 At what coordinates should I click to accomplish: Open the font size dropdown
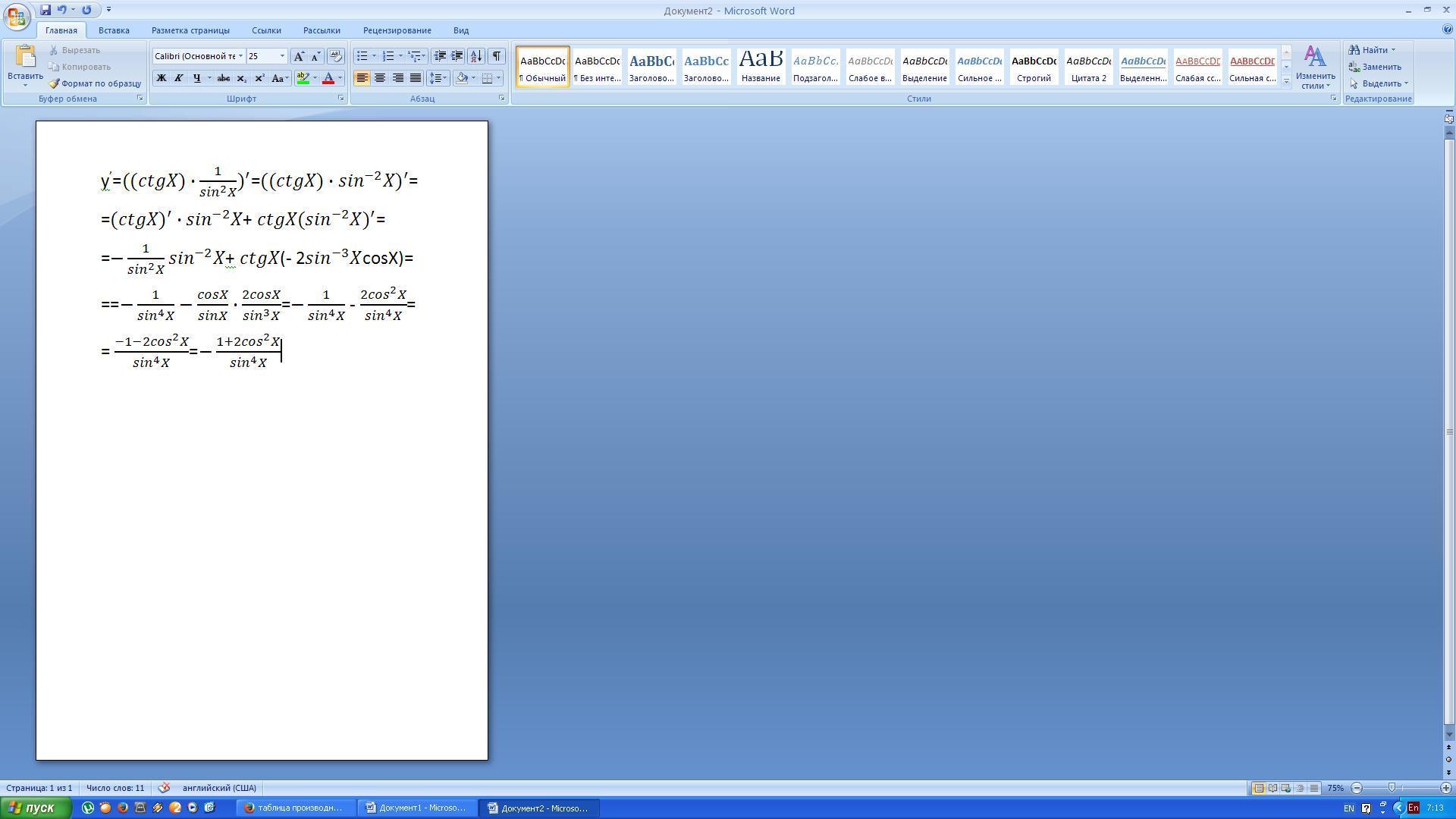[282, 56]
